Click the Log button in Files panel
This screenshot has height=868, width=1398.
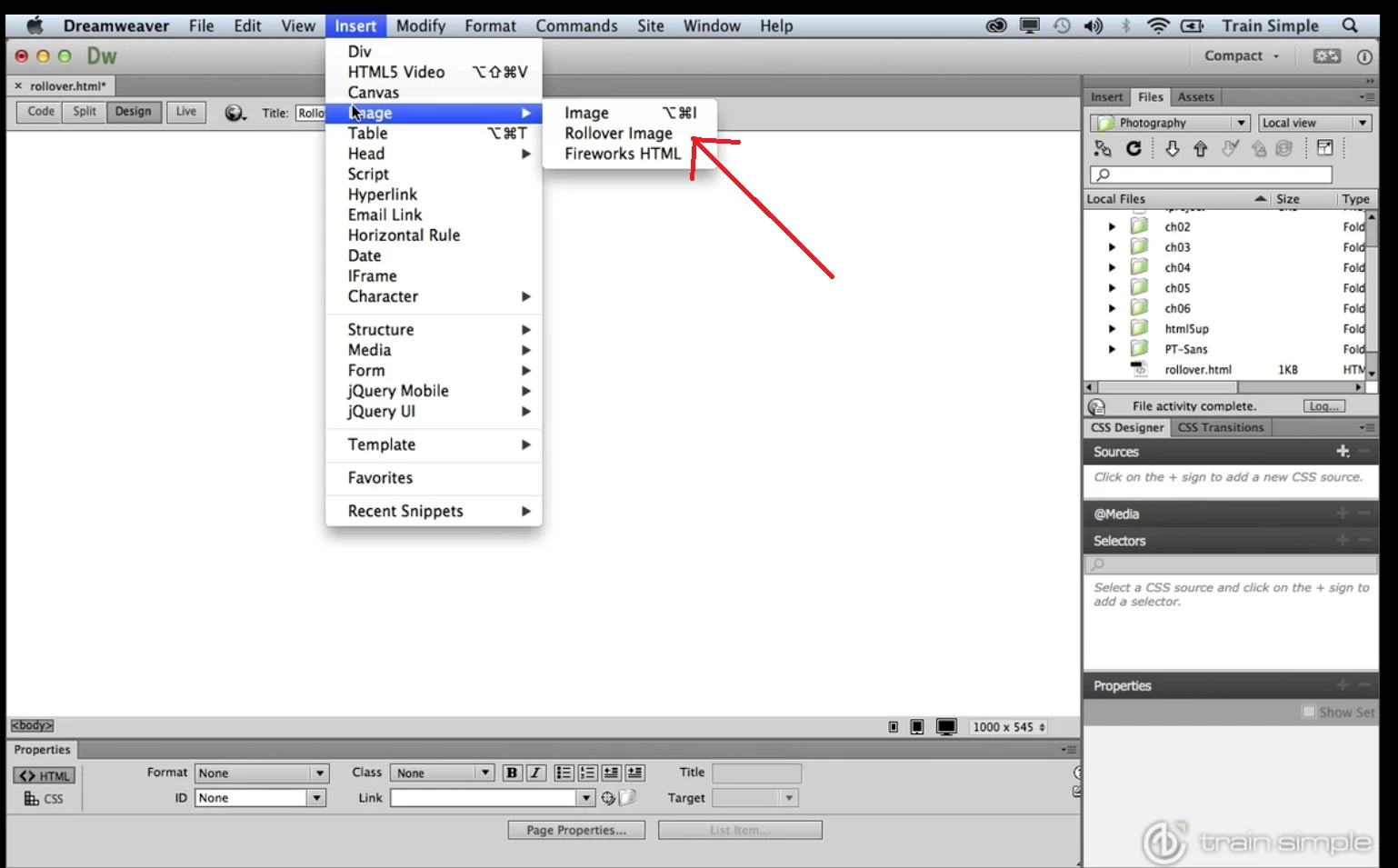(1323, 406)
